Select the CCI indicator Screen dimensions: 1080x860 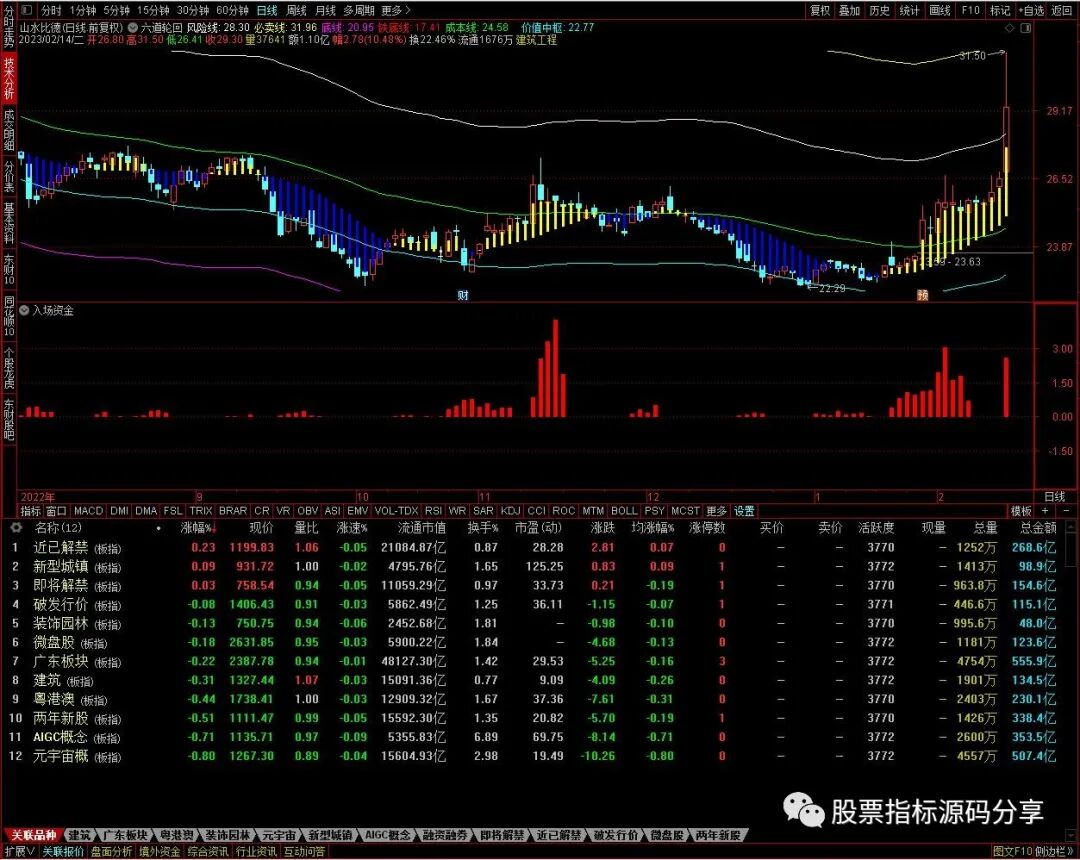pyautogui.click(x=537, y=511)
